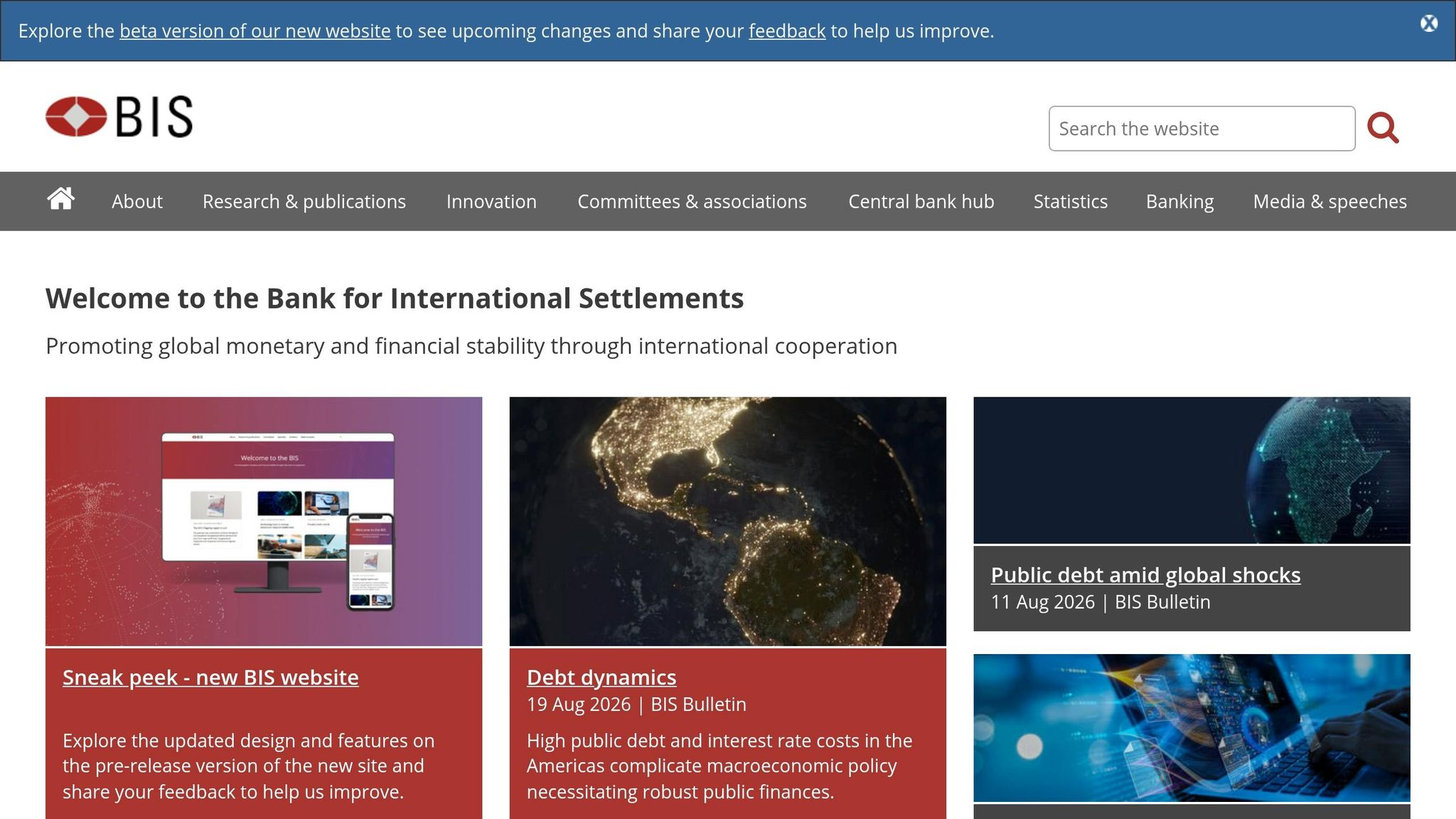Click the Debt dynamics summary paragraph

tap(719, 766)
